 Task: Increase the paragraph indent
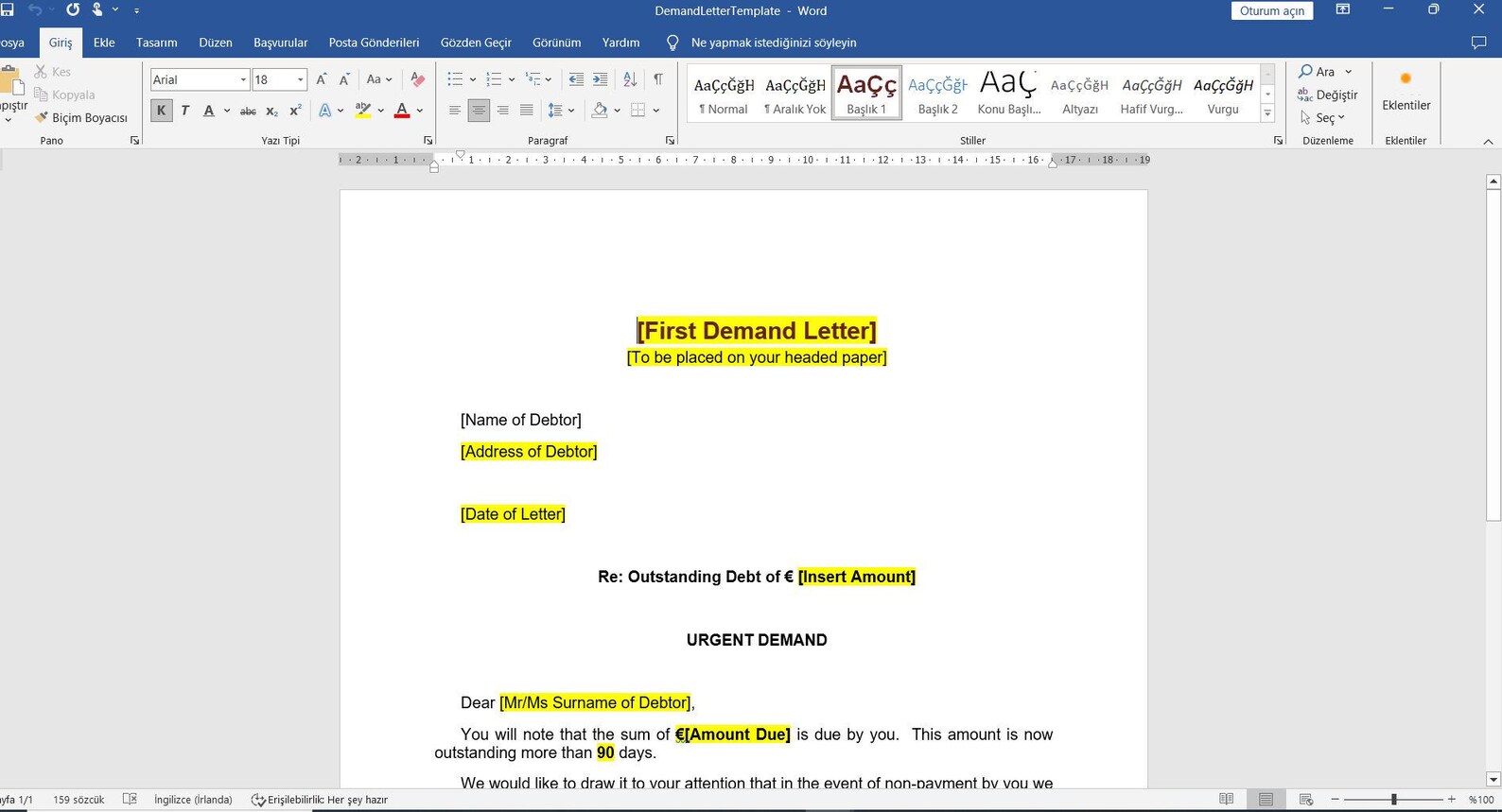tap(600, 79)
